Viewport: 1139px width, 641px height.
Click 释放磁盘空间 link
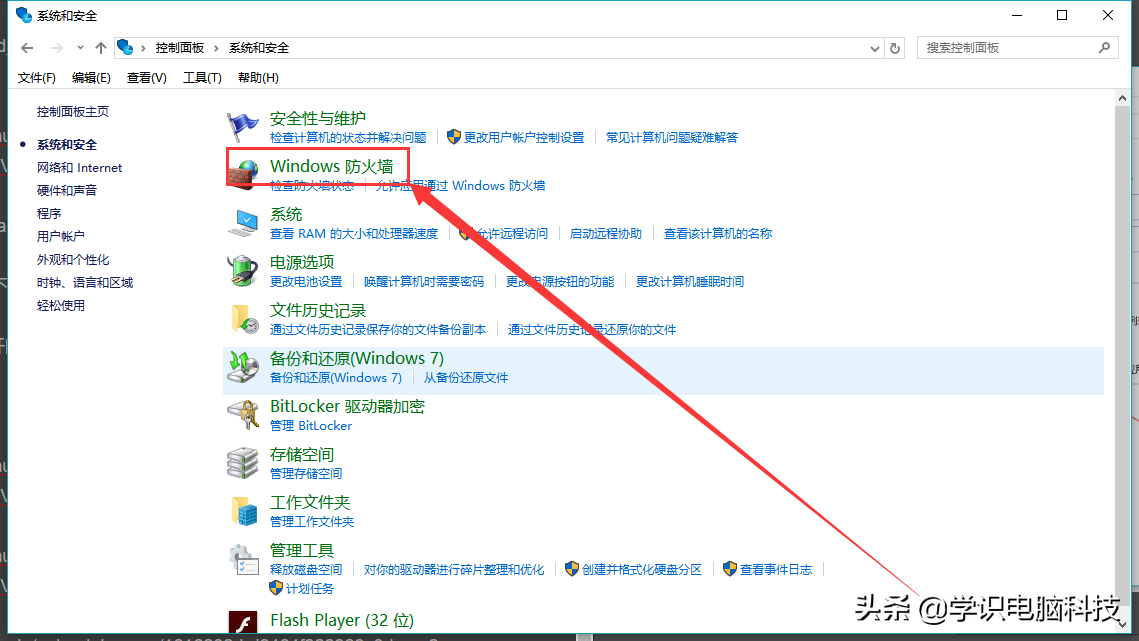coord(306,569)
